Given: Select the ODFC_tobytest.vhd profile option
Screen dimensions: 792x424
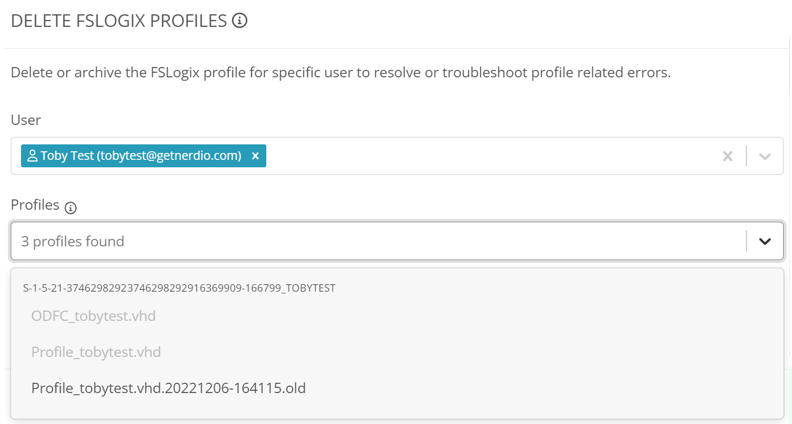Looking at the screenshot, I should [93, 316].
